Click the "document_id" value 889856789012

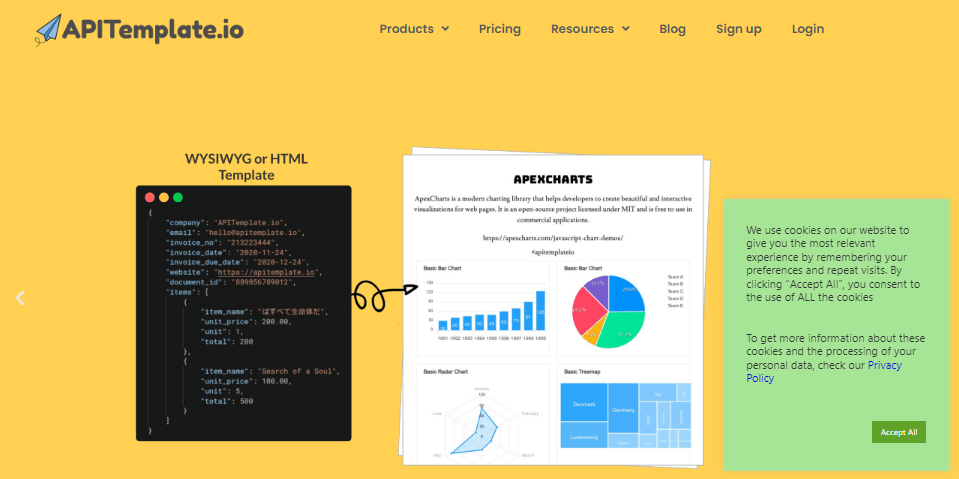click(x=262, y=282)
